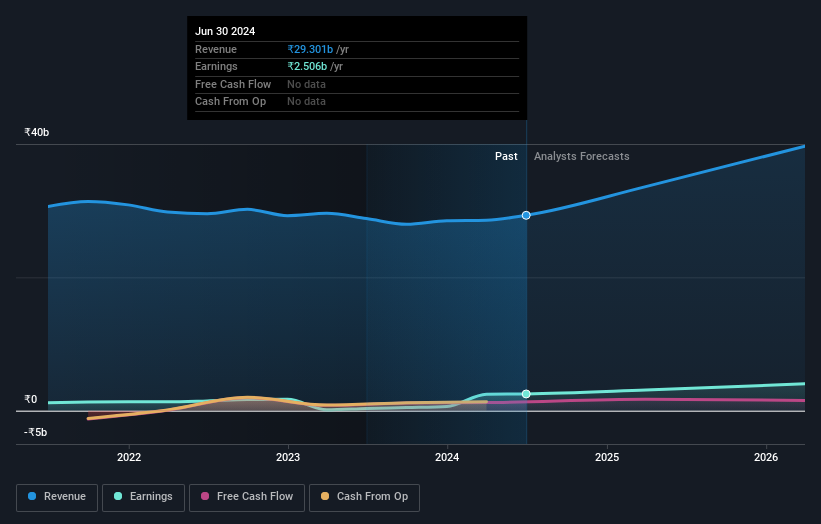
Task: Click the Revenue row label in tooltip
Action: pos(216,49)
